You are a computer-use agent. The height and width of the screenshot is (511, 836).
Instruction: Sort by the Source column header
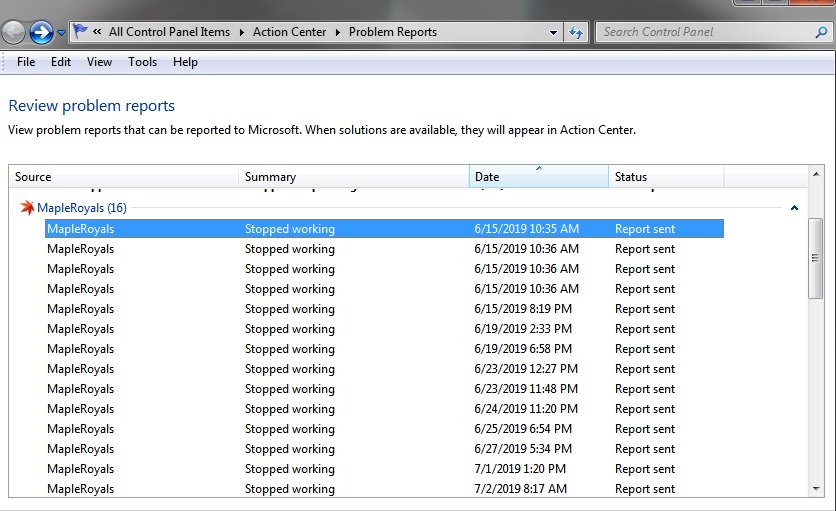124,177
